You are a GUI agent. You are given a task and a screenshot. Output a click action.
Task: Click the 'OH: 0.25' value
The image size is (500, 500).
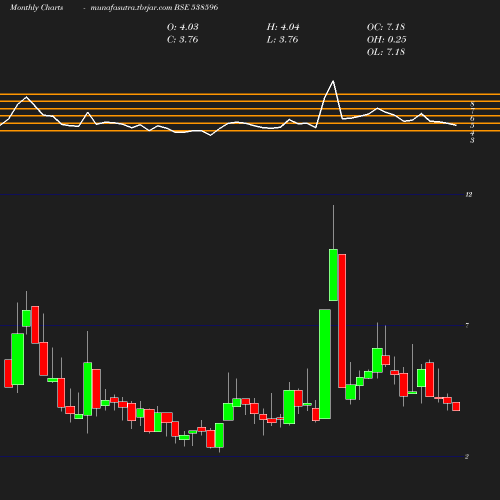(386, 39)
